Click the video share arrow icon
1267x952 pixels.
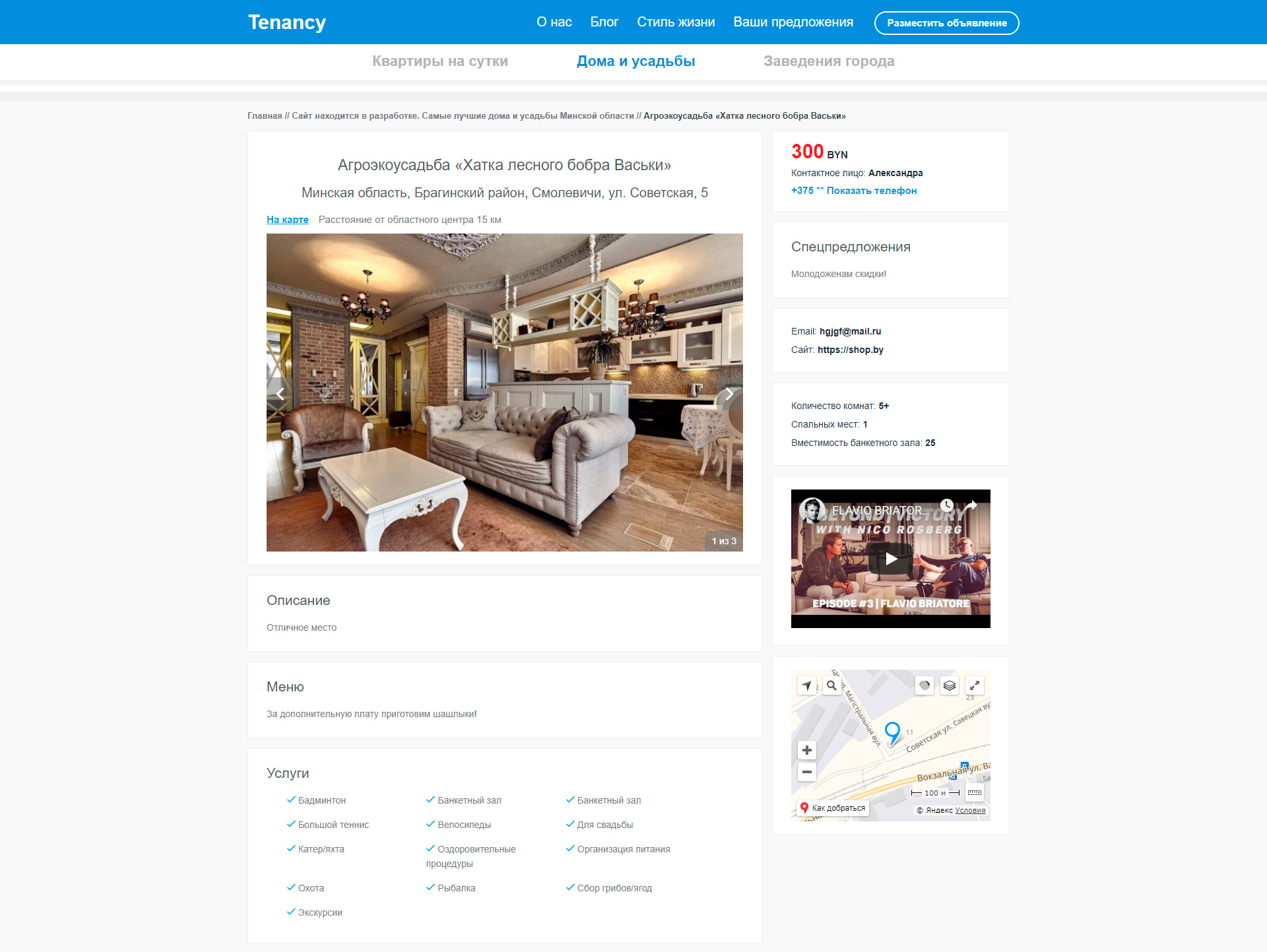click(x=971, y=506)
